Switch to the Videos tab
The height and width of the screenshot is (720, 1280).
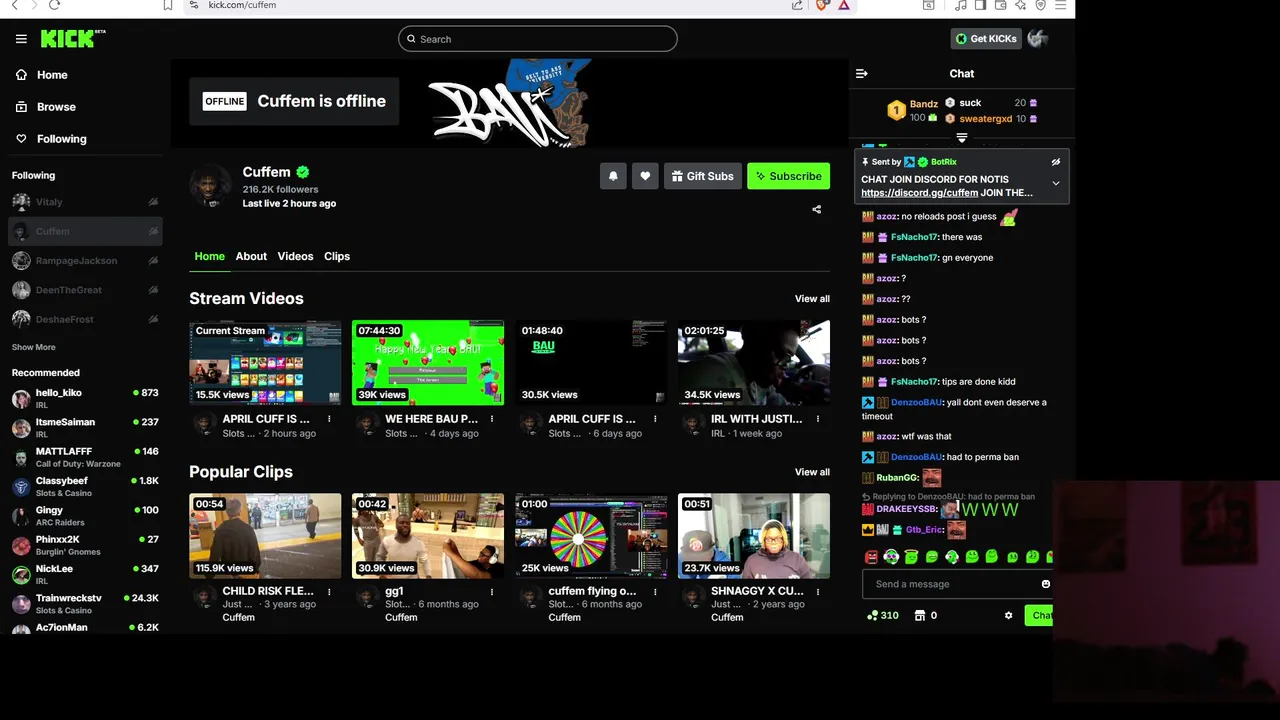coord(295,256)
